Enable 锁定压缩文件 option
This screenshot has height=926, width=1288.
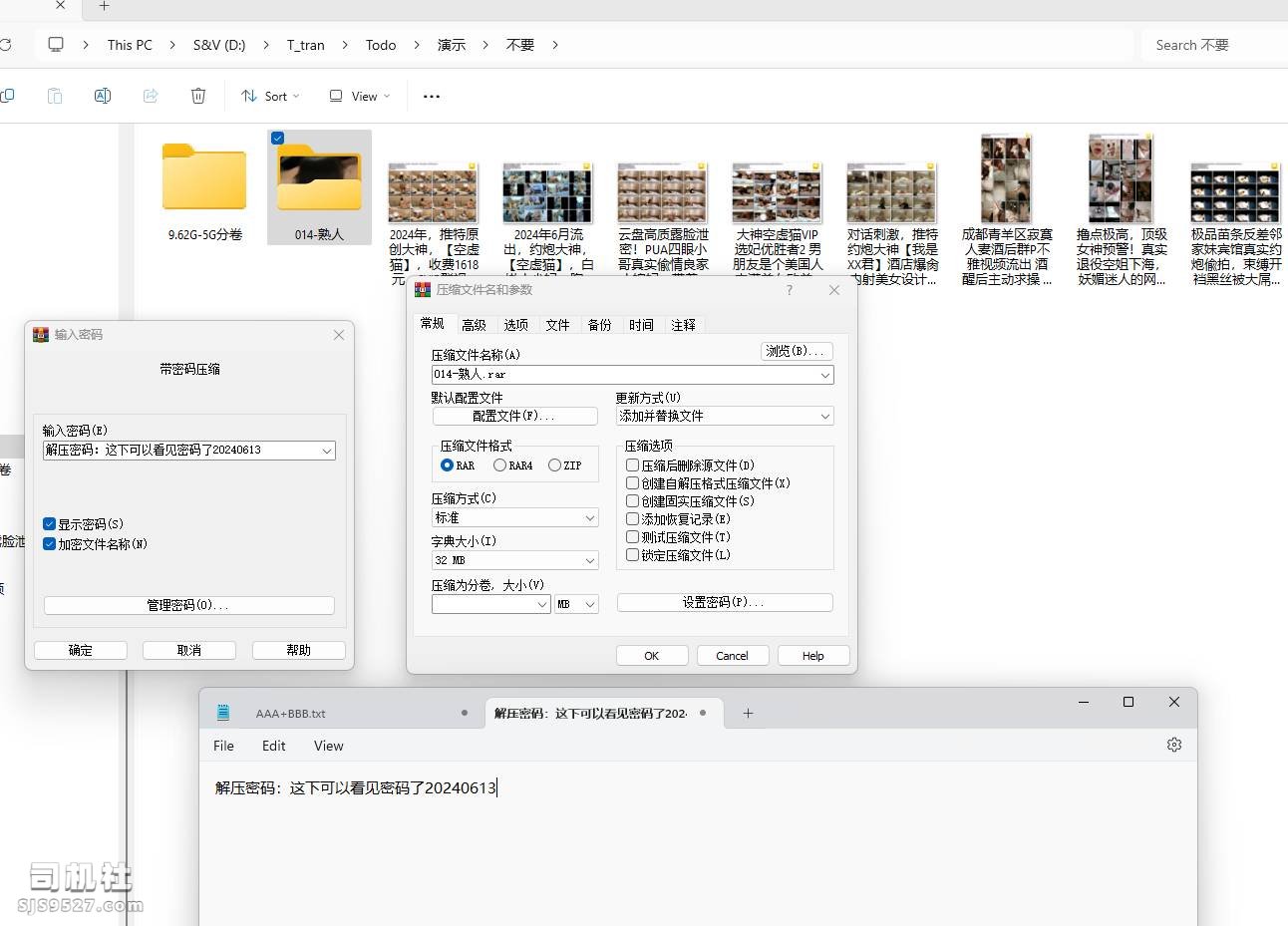[x=632, y=554]
